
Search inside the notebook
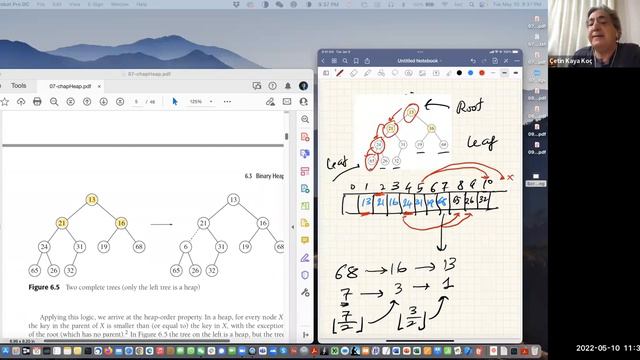pyautogui.click(x=345, y=61)
